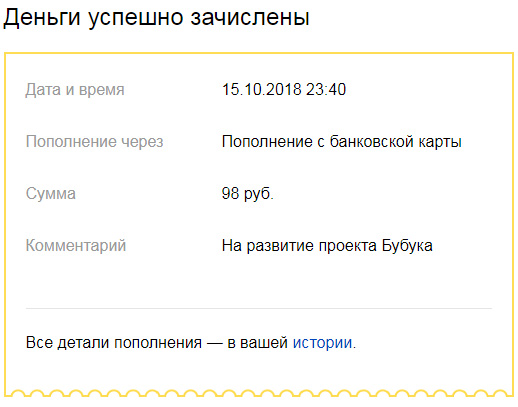Click the word зачислены in the heading
This screenshot has width=518, height=407.
250,17
